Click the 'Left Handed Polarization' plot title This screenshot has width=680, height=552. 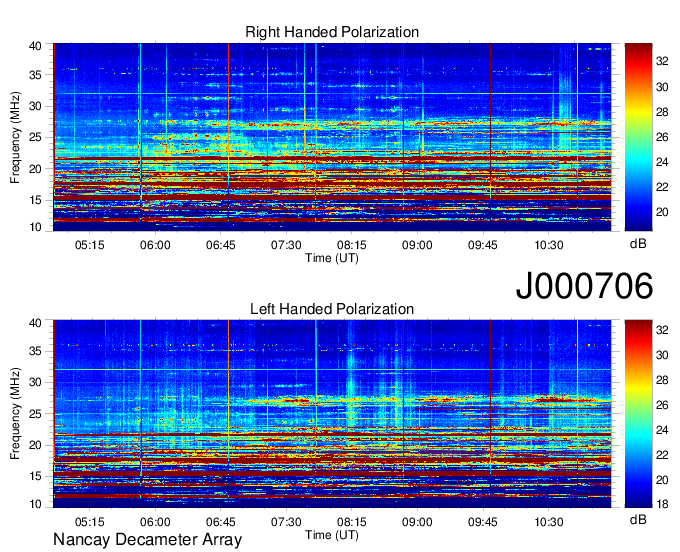[332, 309]
